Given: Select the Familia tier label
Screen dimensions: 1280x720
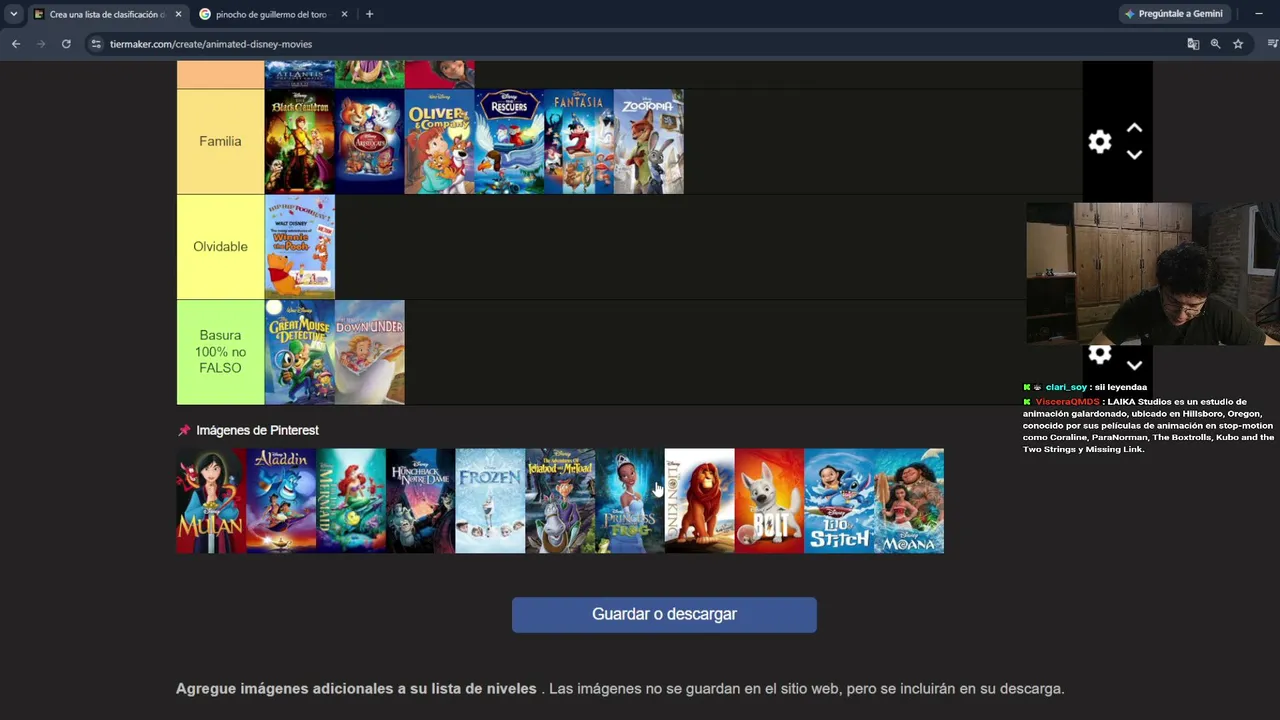Looking at the screenshot, I should point(220,141).
